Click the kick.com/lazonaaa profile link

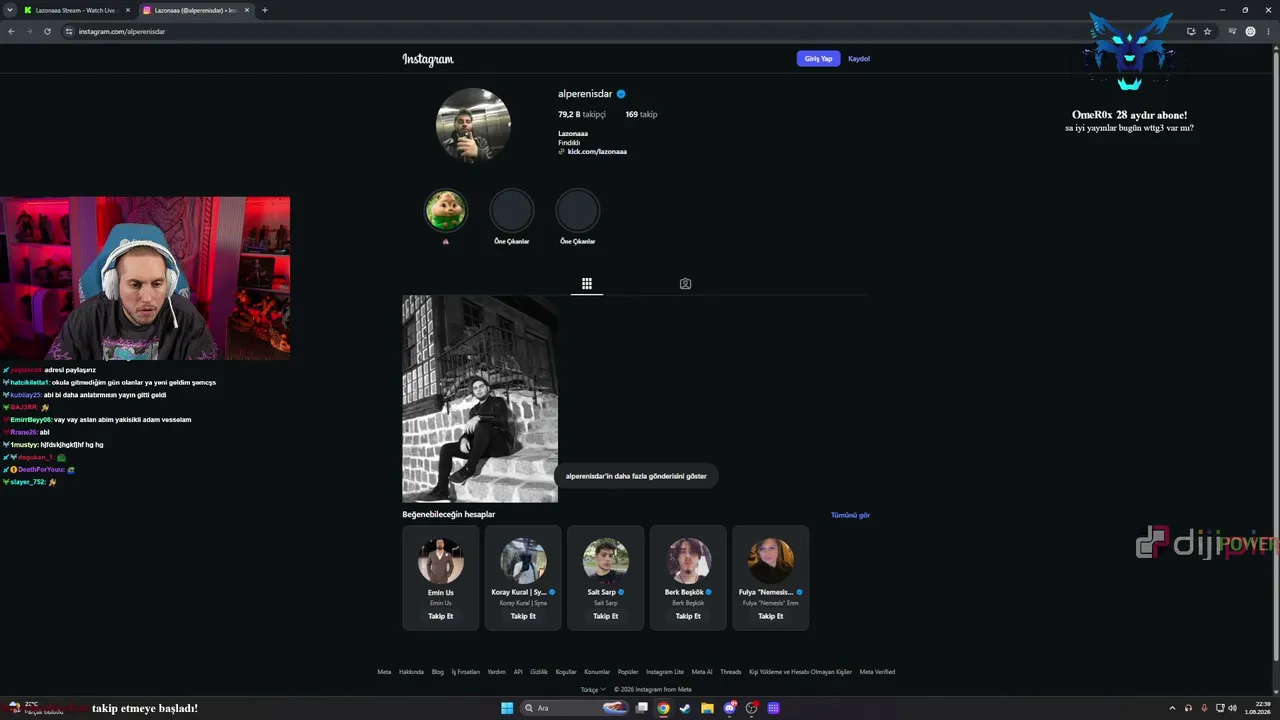click(597, 151)
